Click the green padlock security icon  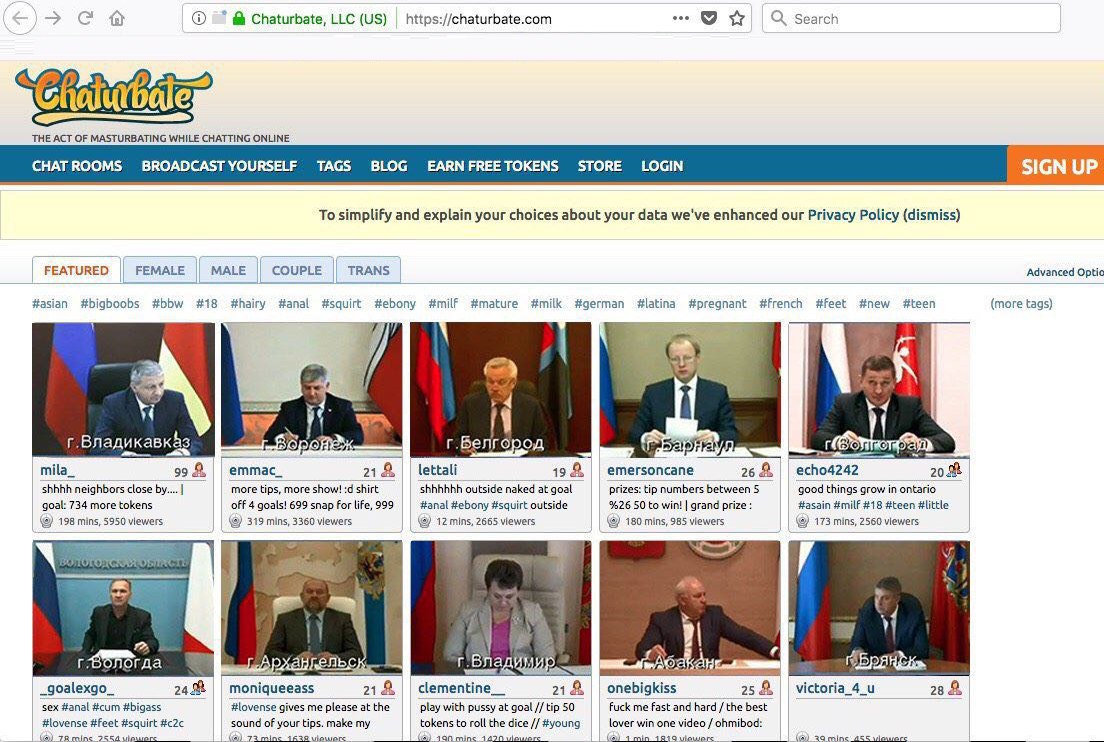tap(239, 18)
